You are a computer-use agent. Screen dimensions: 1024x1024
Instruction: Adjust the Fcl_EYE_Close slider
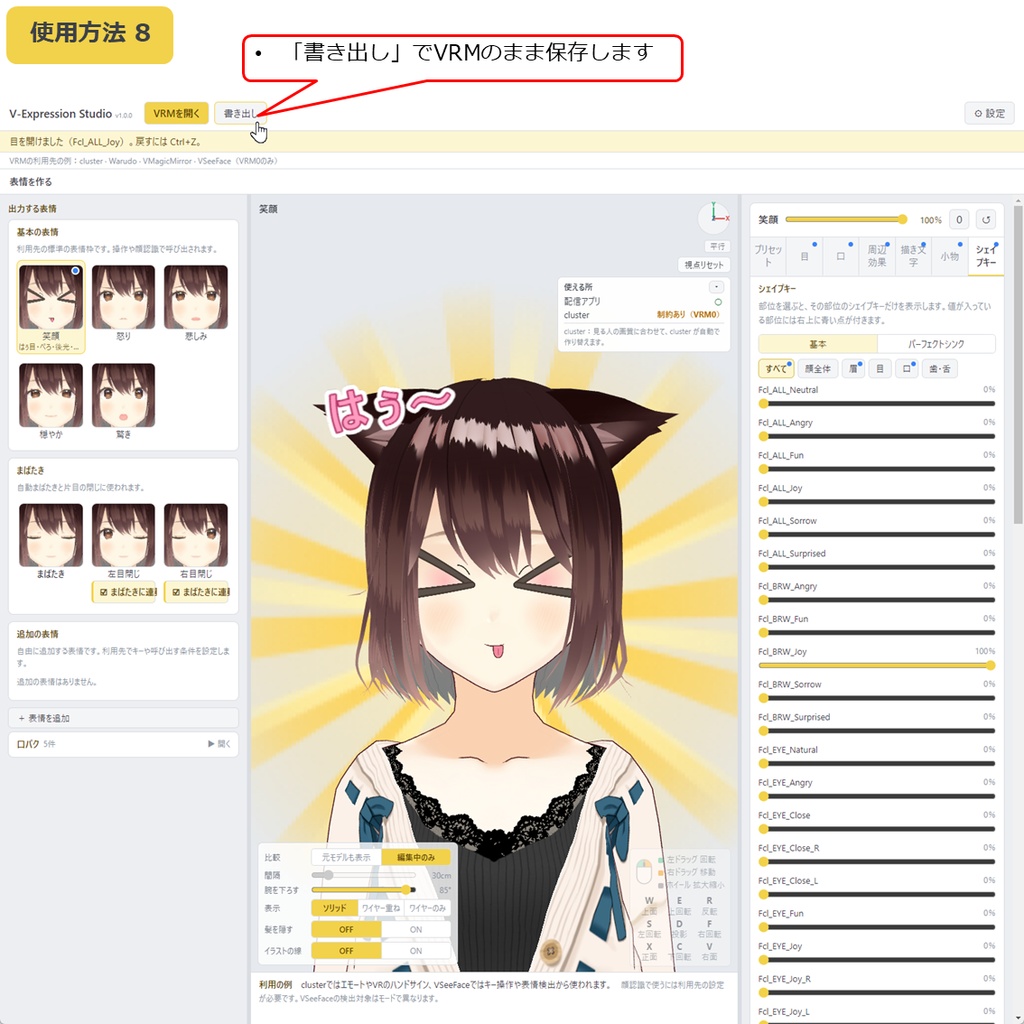876,829
